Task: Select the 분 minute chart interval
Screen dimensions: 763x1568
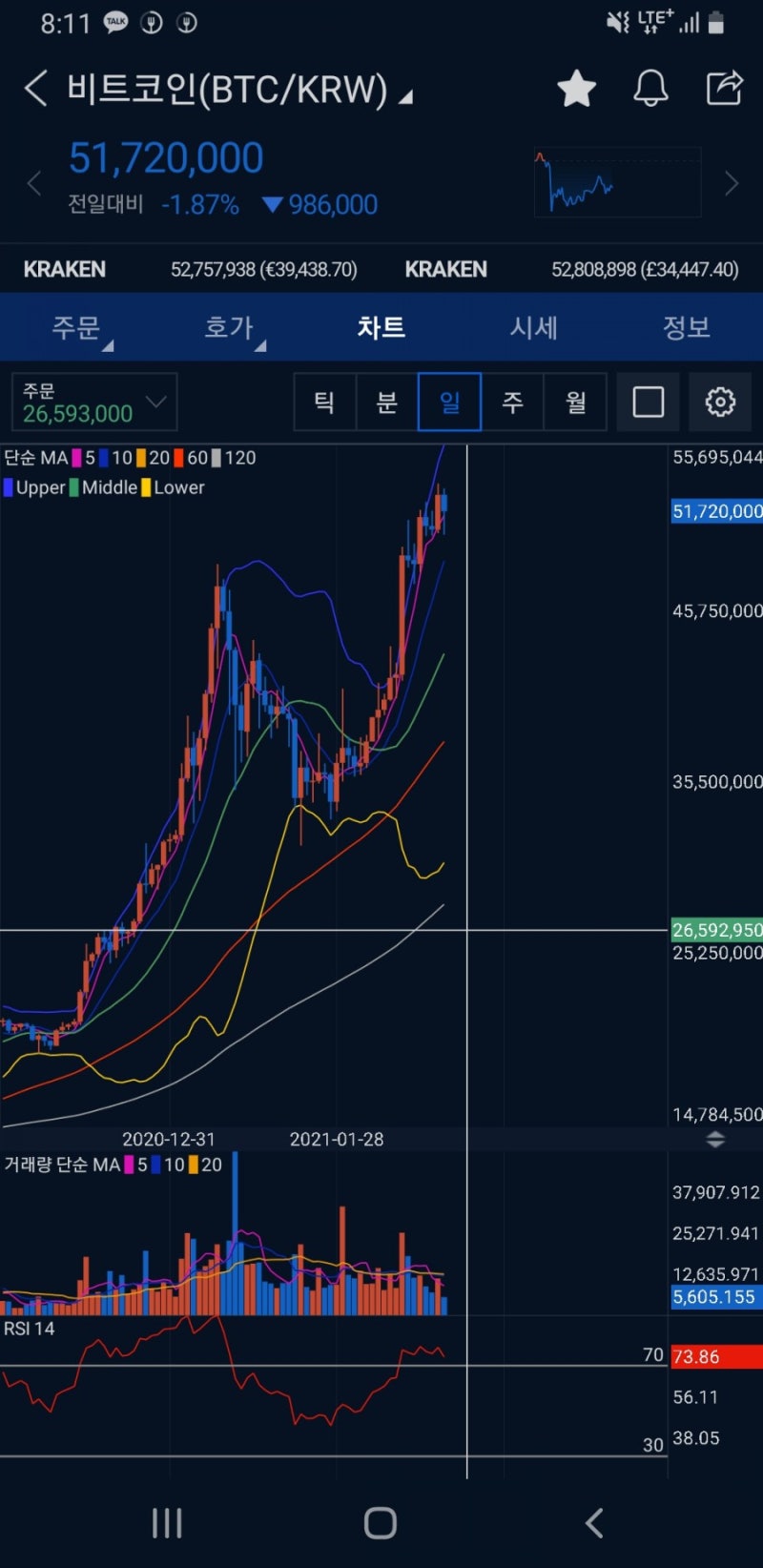Action: (x=386, y=402)
